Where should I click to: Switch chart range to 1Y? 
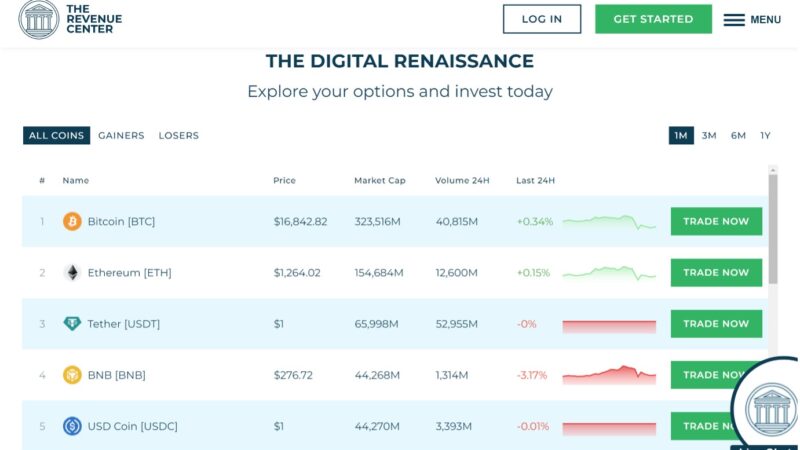coord(765,136)
